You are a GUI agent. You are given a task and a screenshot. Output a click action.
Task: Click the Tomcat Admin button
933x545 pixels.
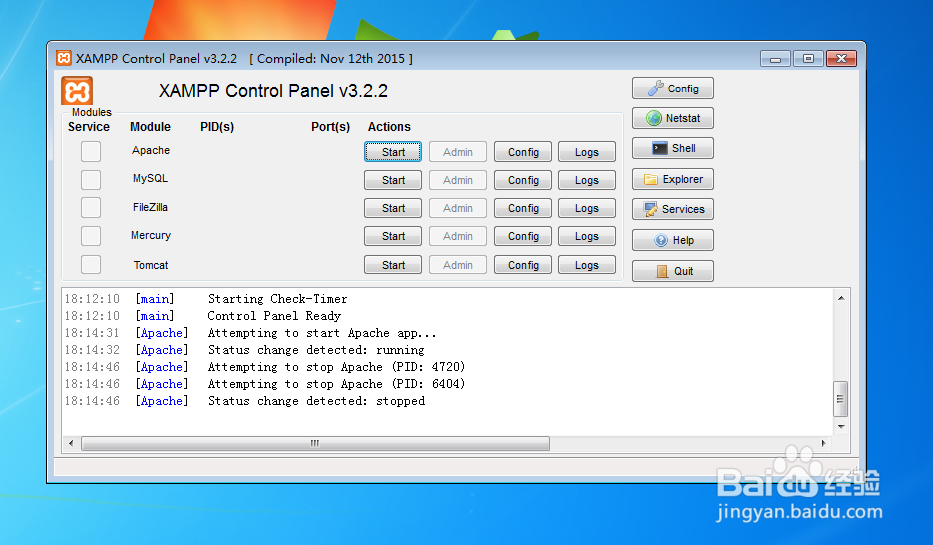tap(458, 264)
